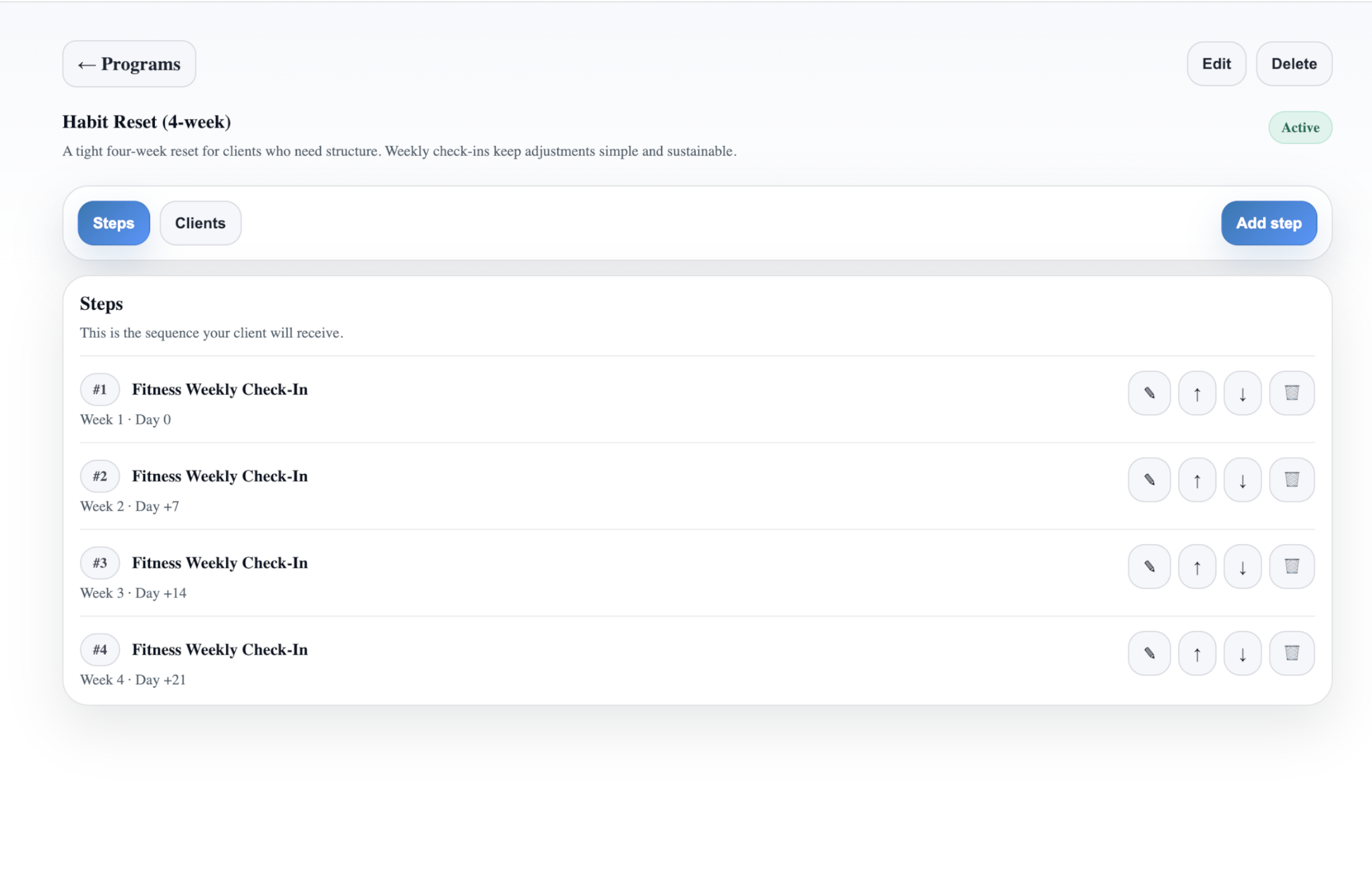This screenshot has height=882, width=1372.
Task: Delete step #4 with trash icon
Action: coord(1291,654)
